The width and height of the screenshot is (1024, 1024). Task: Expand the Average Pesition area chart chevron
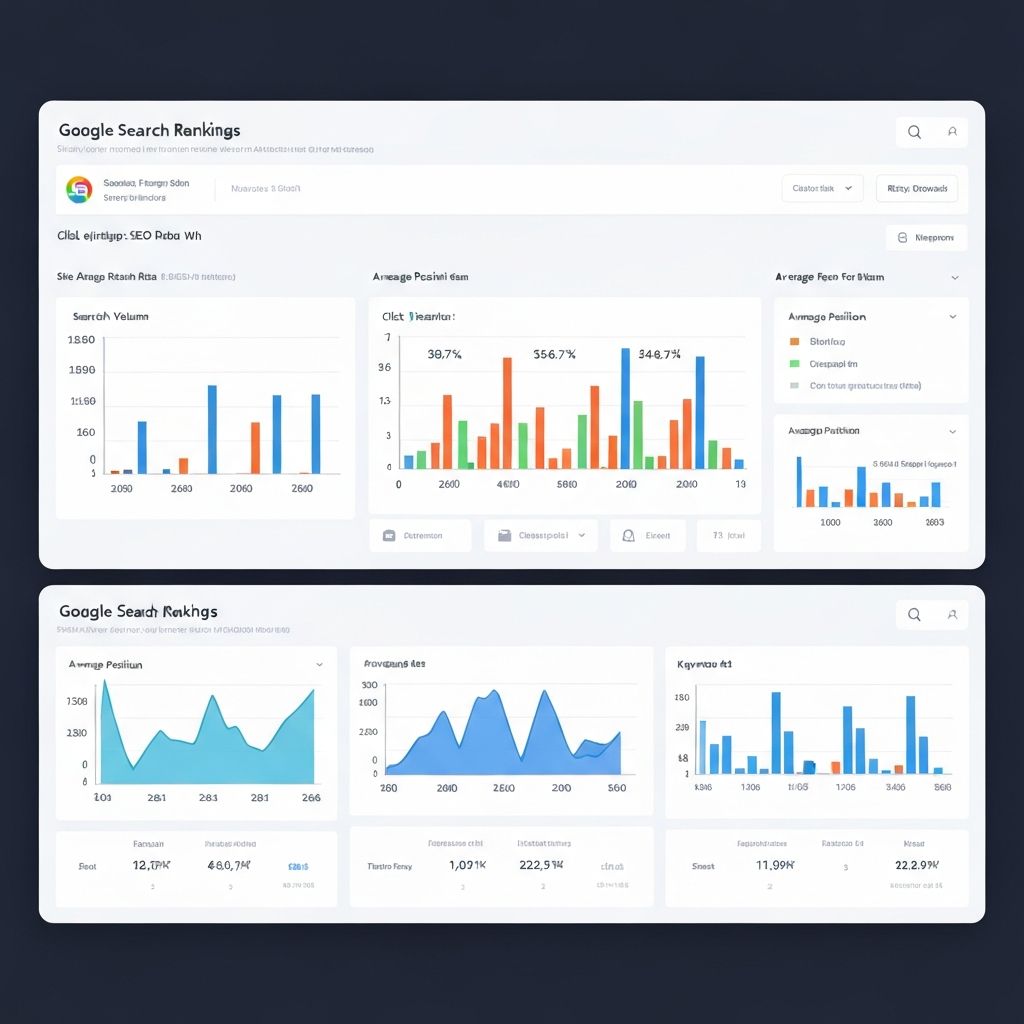point(319,665)
